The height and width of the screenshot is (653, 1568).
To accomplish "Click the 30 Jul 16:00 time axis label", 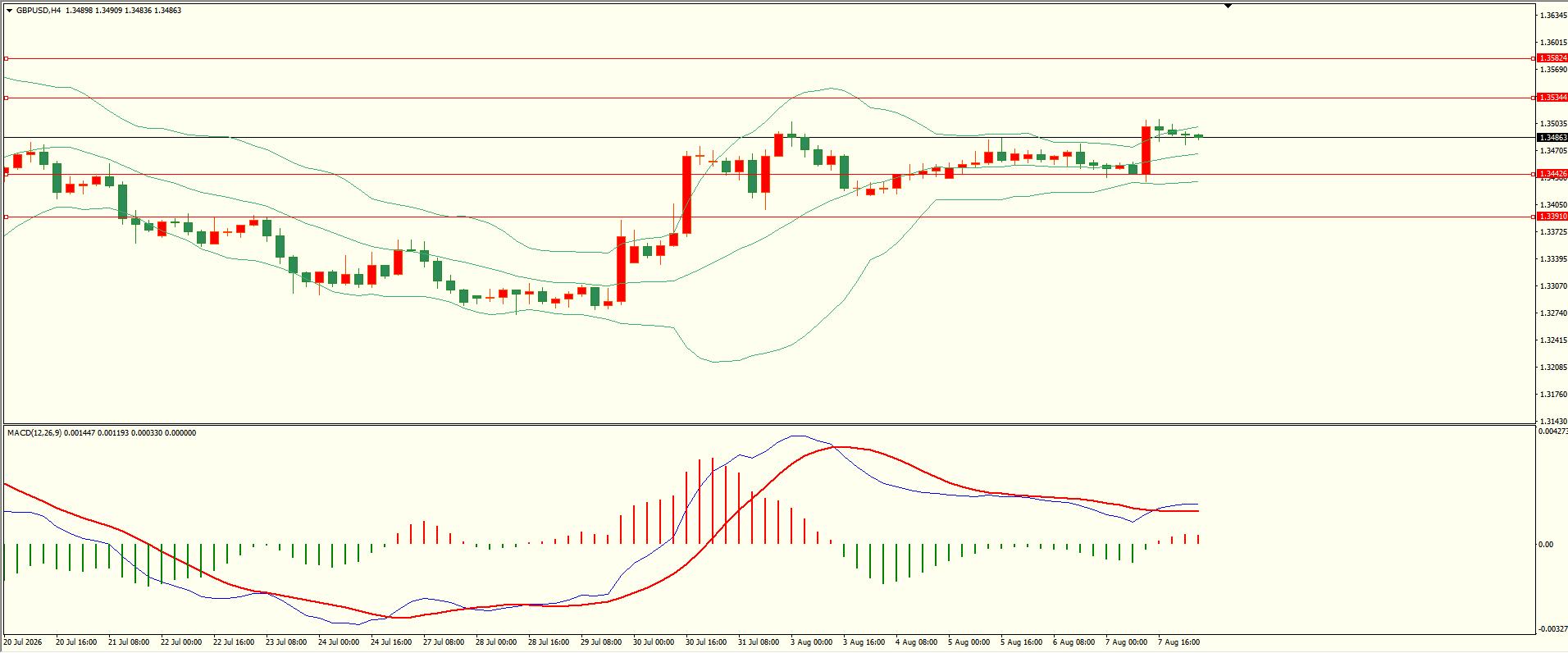I will (706, 642).
